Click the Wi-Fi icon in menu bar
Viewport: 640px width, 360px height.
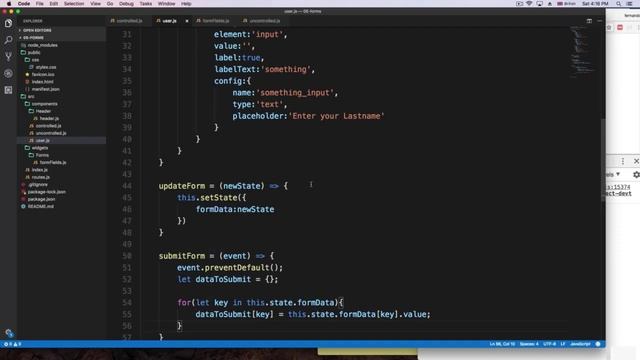tap(529, 4)
